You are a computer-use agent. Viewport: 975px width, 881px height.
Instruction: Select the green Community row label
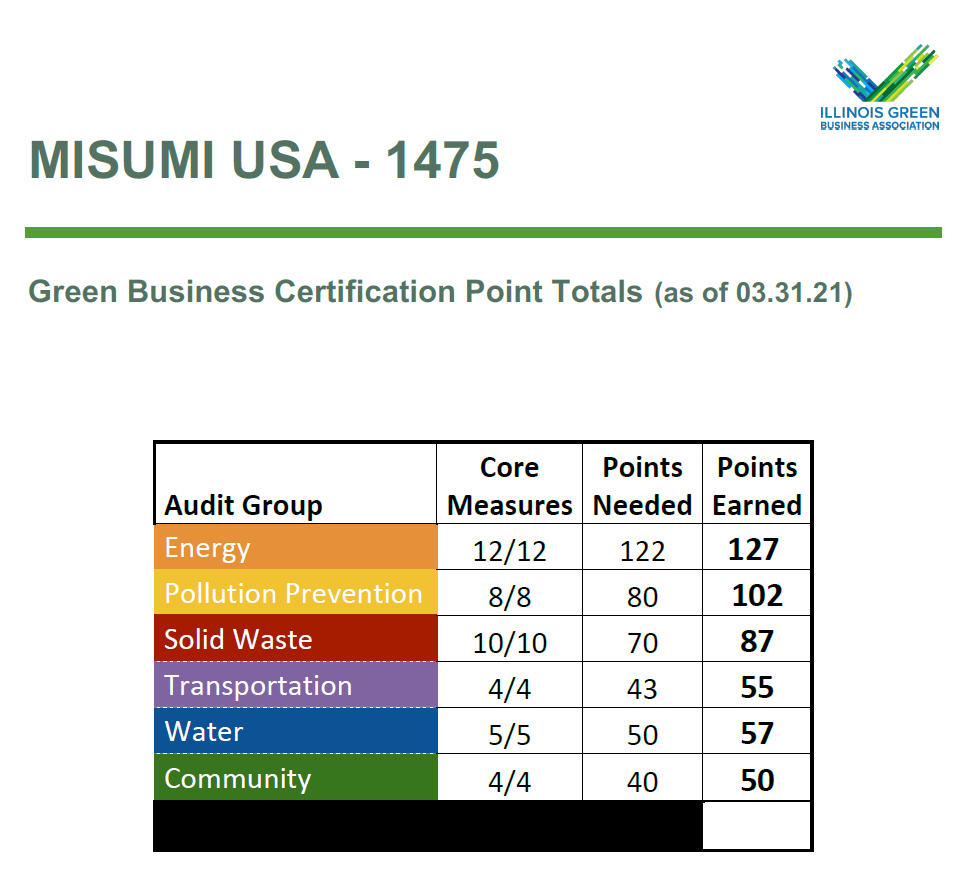coord(296,777)
